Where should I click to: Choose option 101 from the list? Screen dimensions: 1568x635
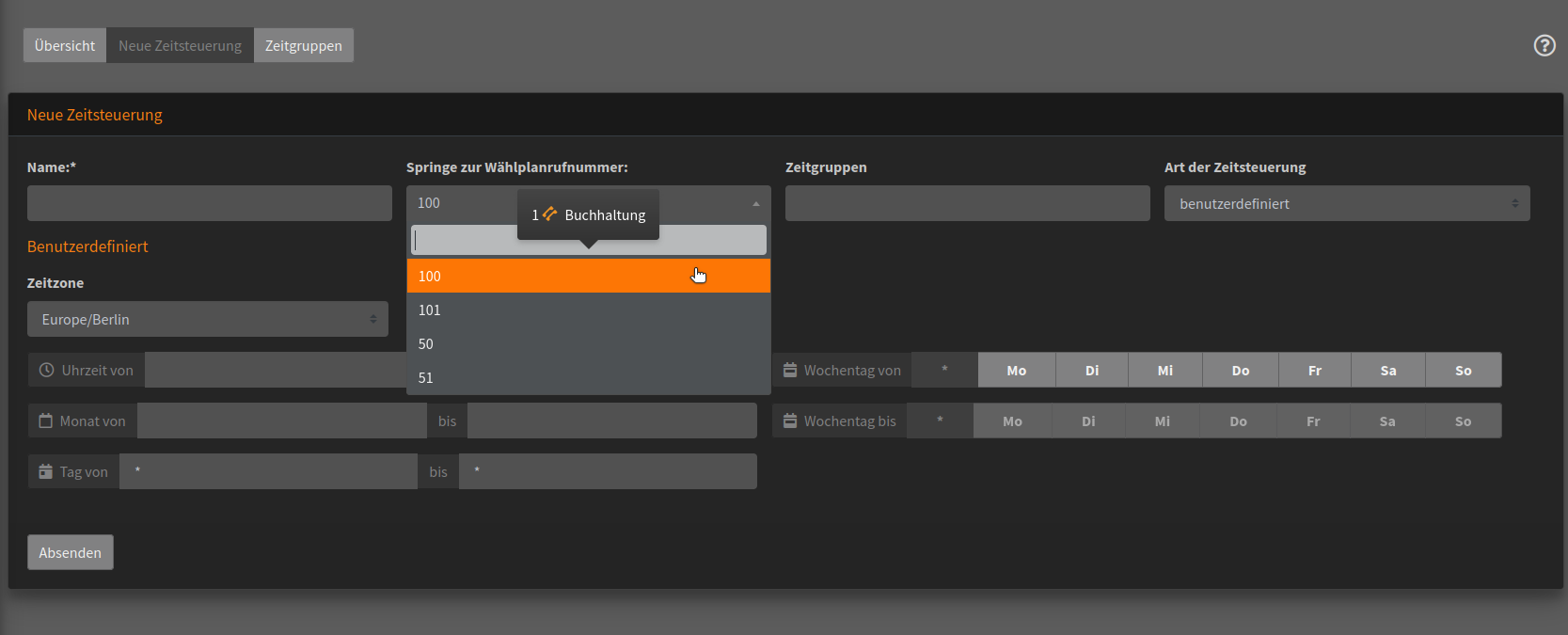[x=588, y=310]
